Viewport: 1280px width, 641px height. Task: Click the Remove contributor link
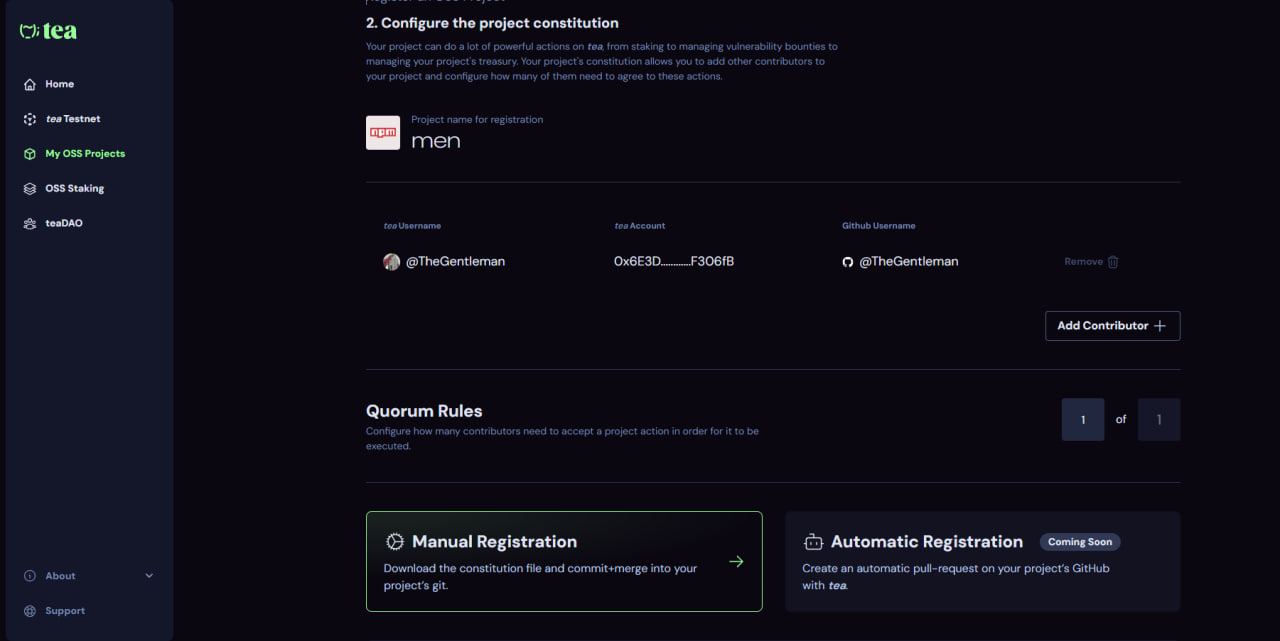click(1083, 262)
